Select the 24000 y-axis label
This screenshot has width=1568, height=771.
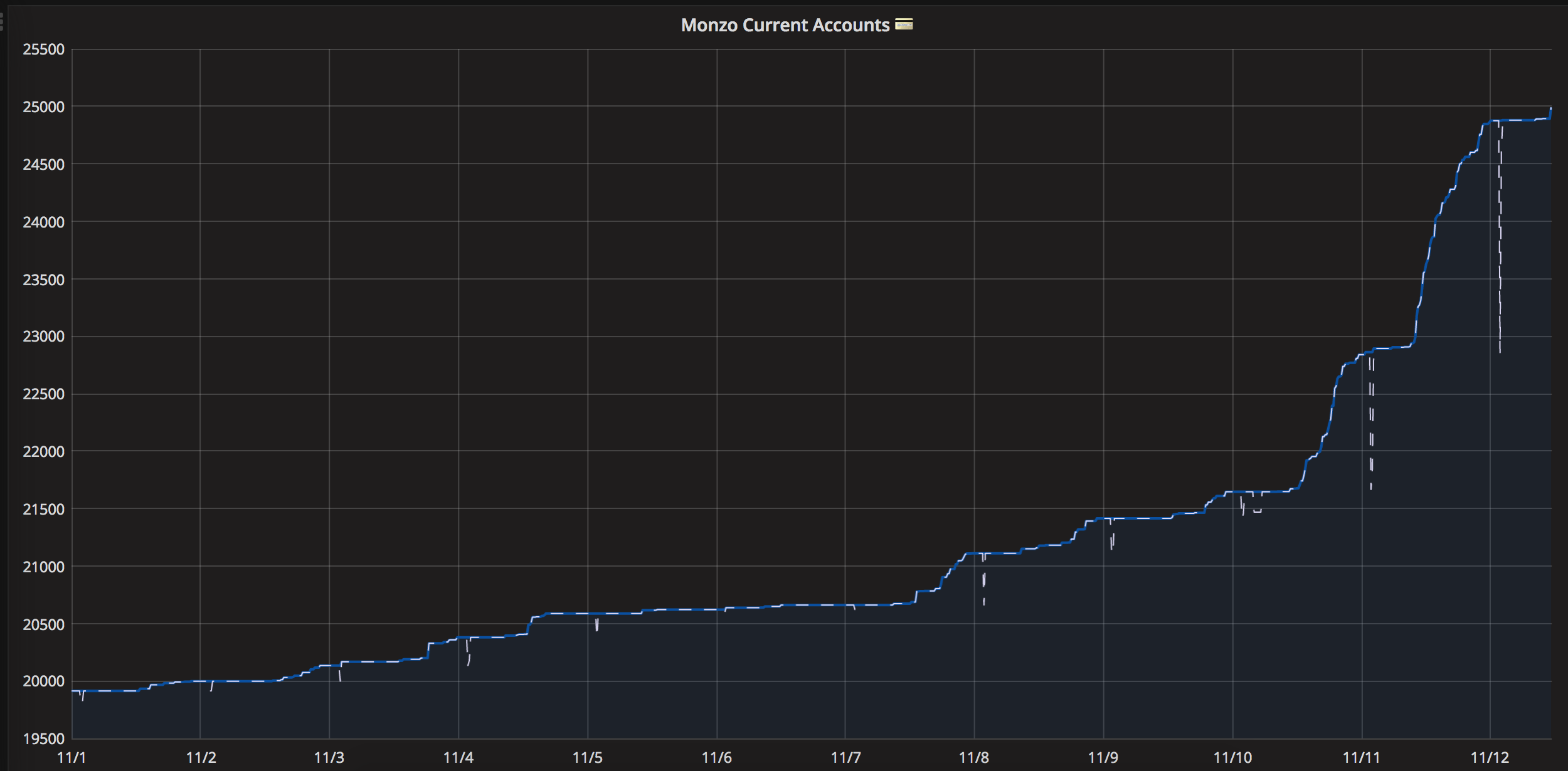pos(44,223)
